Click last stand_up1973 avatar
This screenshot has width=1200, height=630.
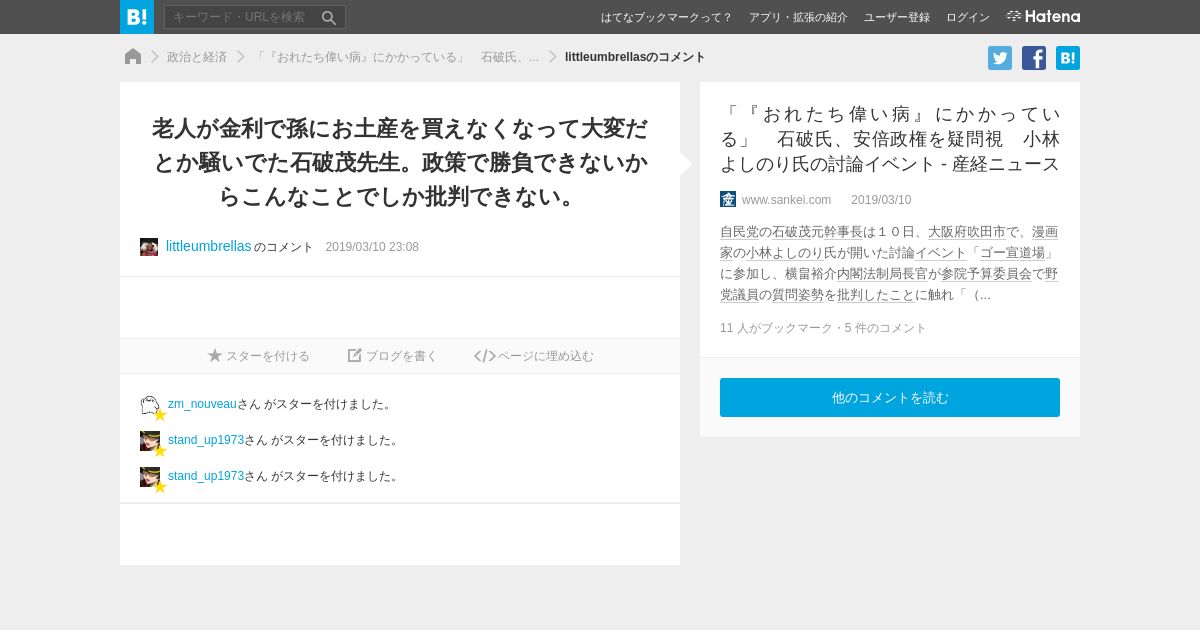[150, 477]
